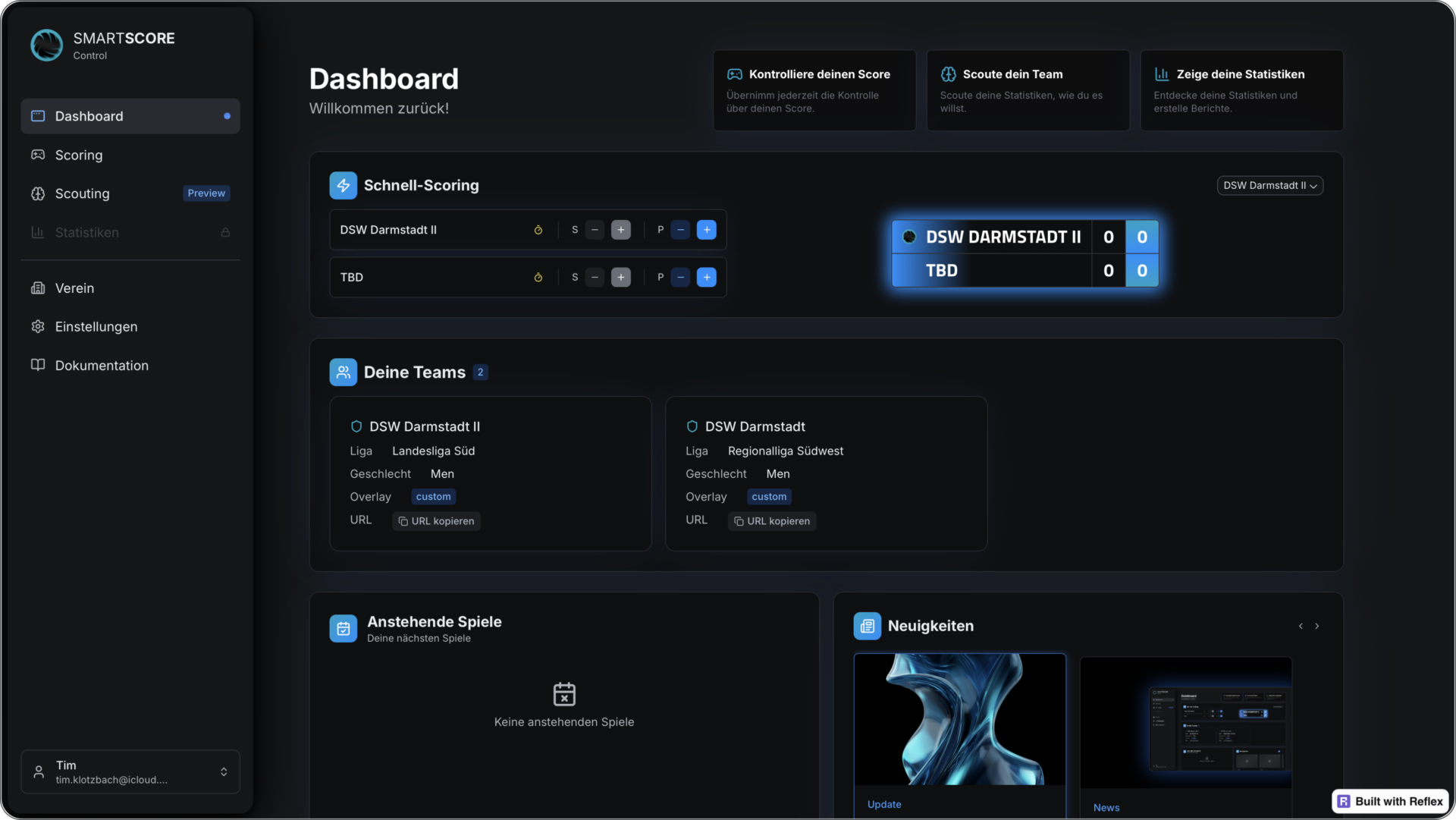Click the lock icon beside Statistiken

coord(225,233)
